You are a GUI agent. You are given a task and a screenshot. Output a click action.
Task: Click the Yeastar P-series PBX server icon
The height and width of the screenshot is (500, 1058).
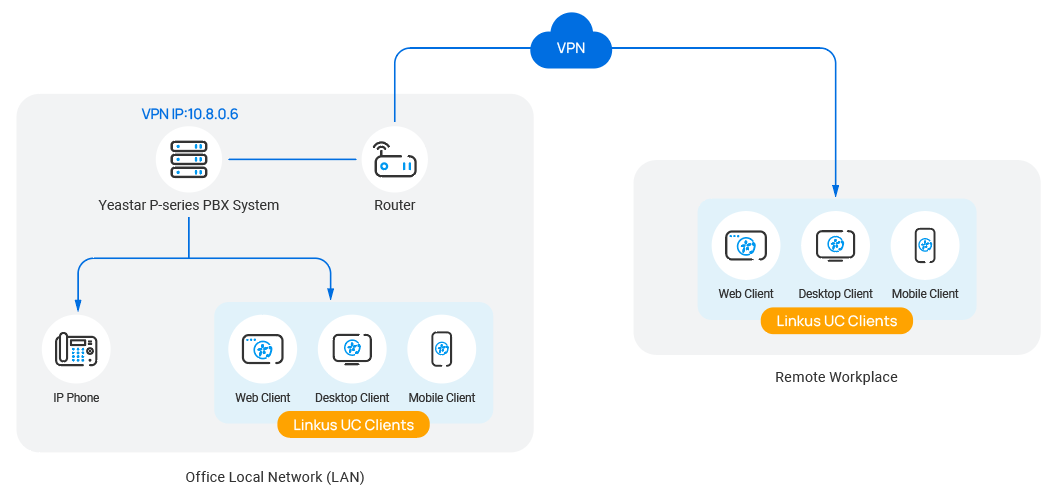(189, 159)
